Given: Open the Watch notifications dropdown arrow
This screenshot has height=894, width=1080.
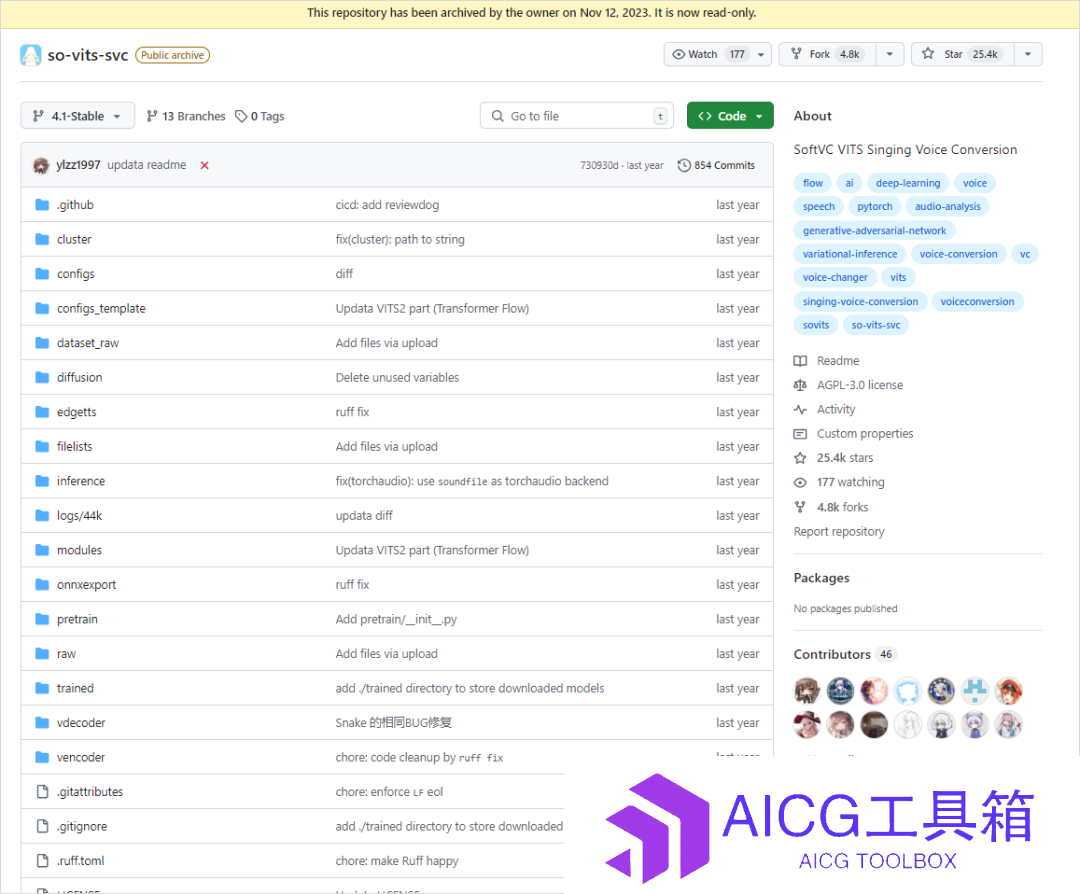Looking at the screenshot, I should click(x=761, y=54).
